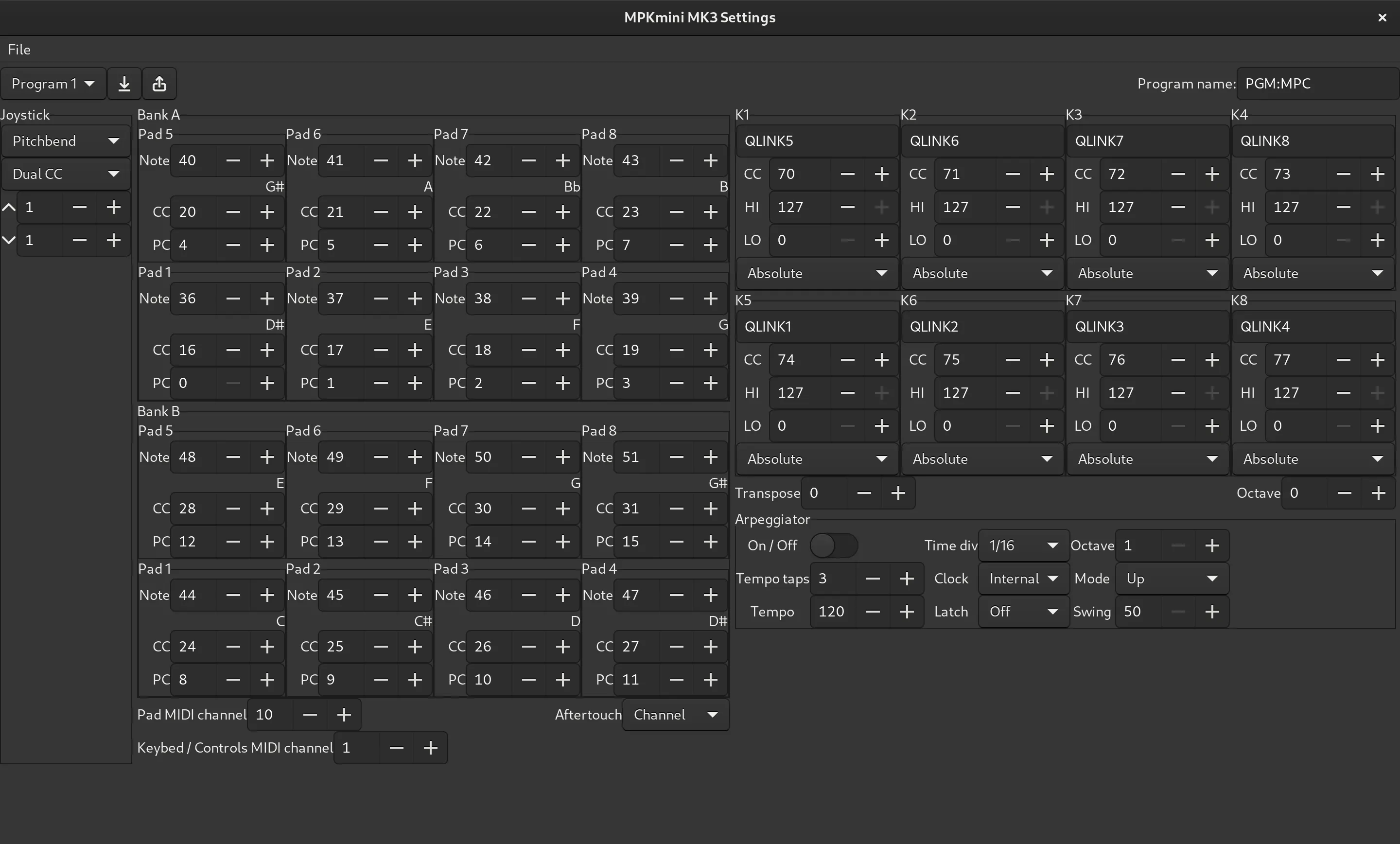Decrease Bank B Pad 6 CC value
Viewport: 1400px width, 844px height.
(x=381, y=508)
